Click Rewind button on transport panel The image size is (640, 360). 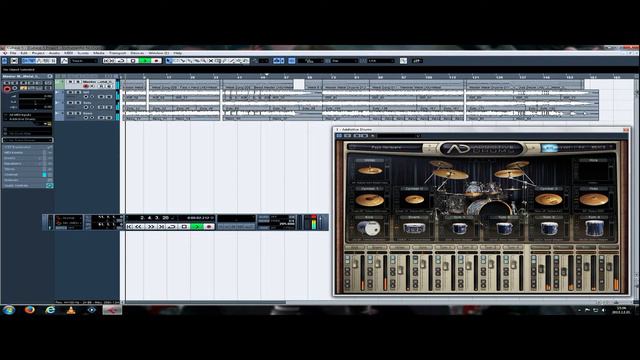coord(139,226)
